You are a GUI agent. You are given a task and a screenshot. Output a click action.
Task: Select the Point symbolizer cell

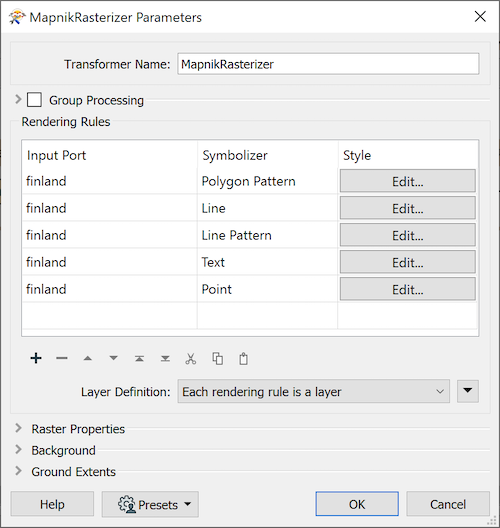[268, 289]
